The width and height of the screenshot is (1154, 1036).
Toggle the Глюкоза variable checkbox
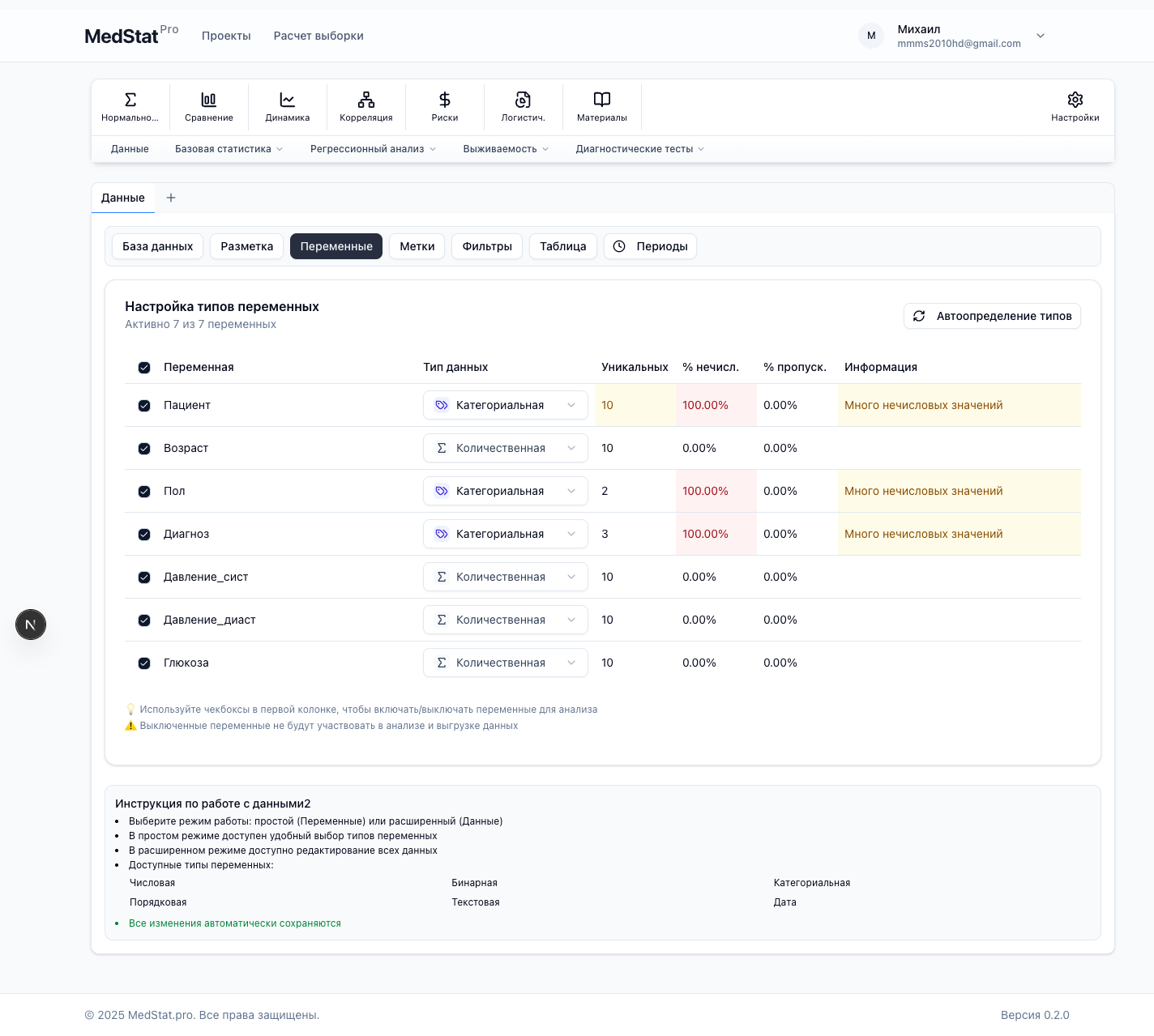coord(144,663)
